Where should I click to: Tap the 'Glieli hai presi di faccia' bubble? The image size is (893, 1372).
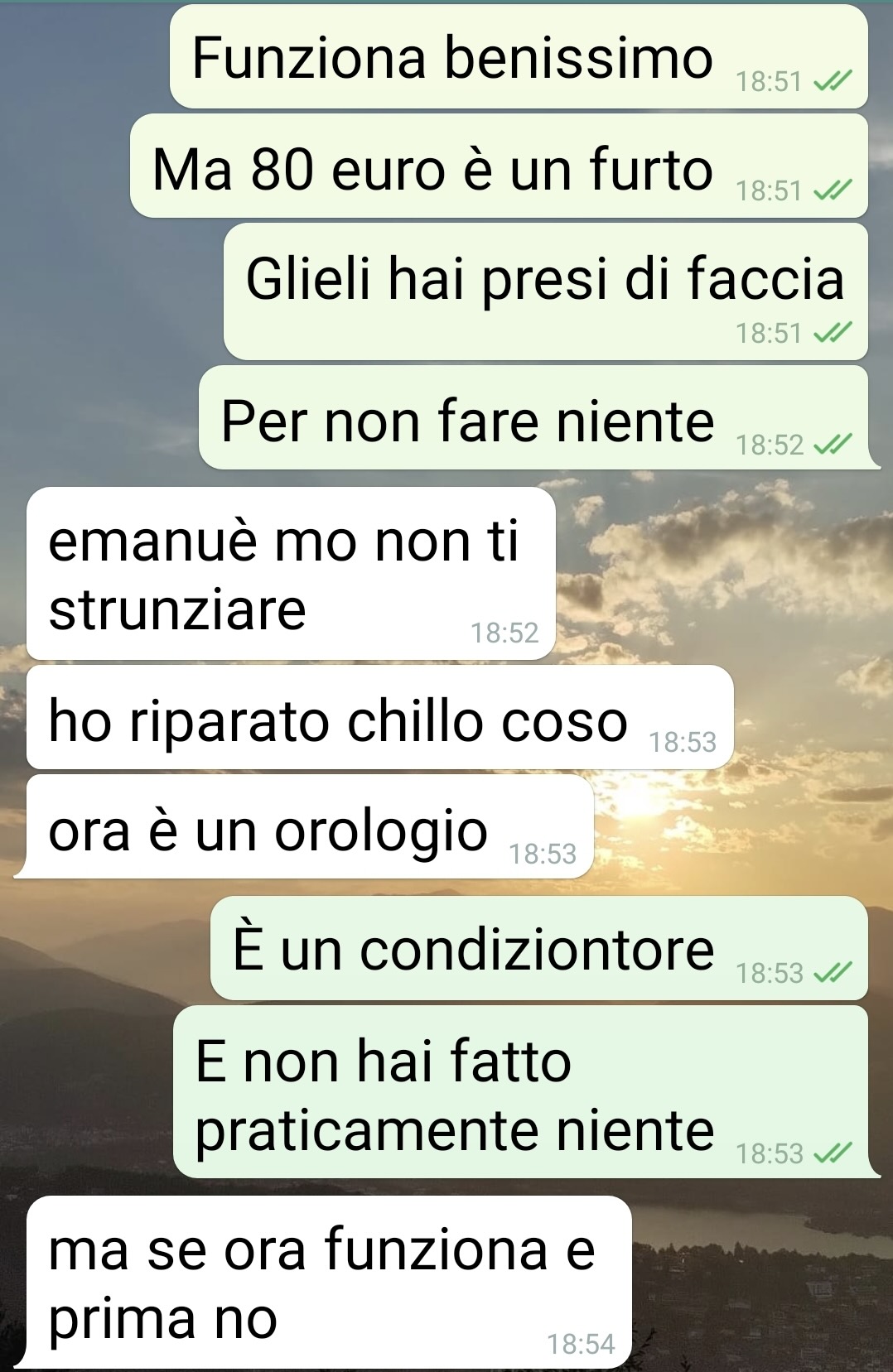[546, 291]
